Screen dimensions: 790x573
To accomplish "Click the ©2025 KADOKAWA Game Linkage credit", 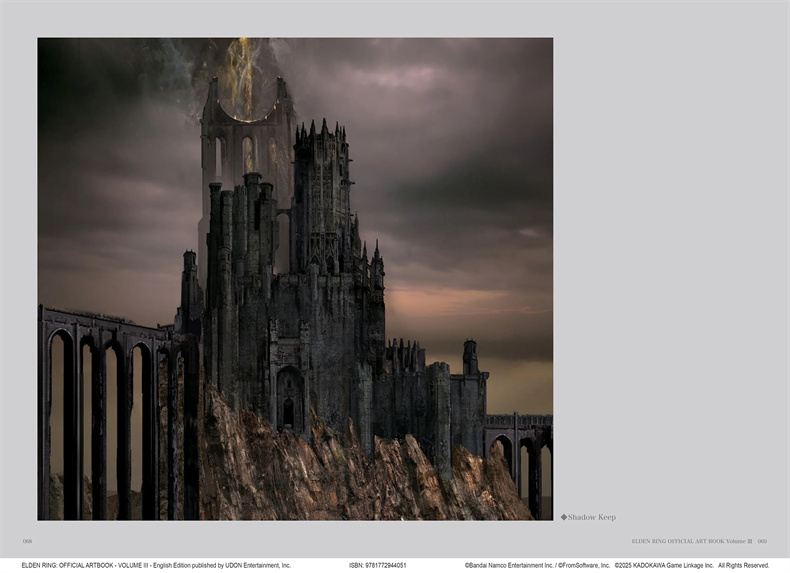I will 664,565.
